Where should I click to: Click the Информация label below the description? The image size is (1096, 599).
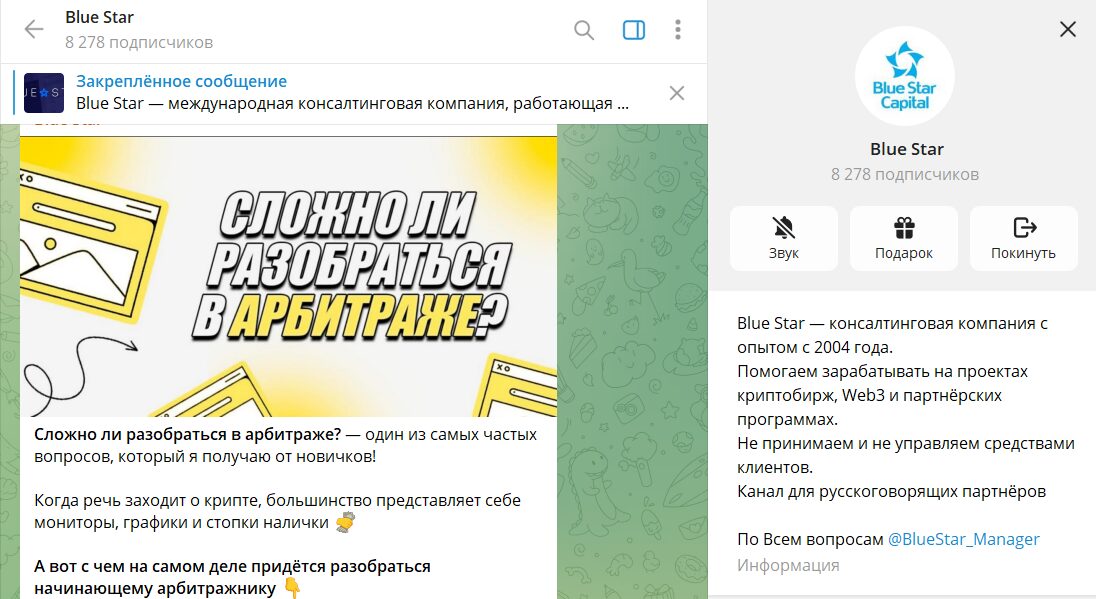coord(788,565)
